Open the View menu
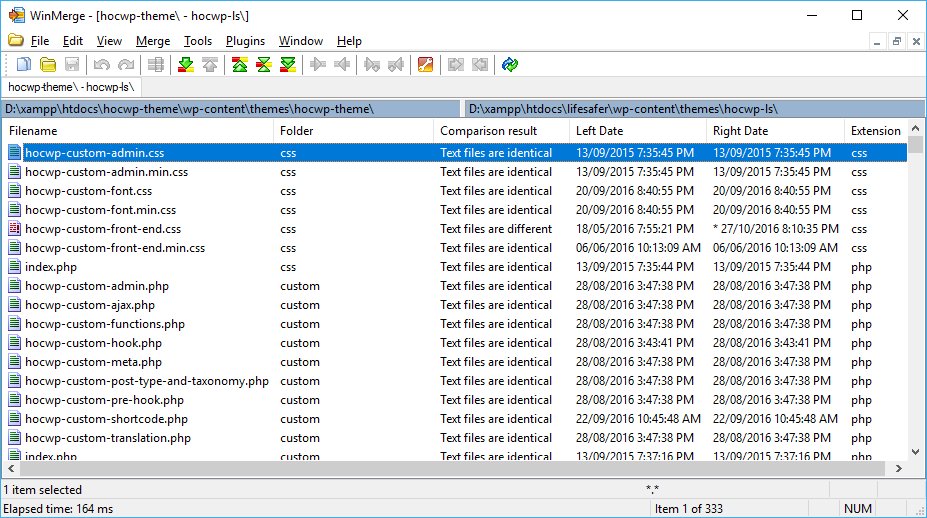 [x=109, y=41]
